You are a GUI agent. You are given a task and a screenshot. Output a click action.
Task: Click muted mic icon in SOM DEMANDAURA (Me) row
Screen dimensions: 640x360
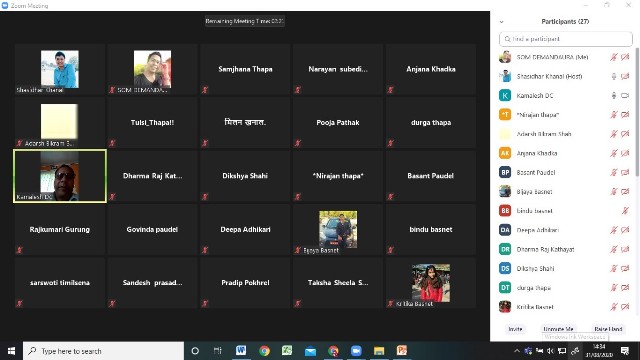613,57
